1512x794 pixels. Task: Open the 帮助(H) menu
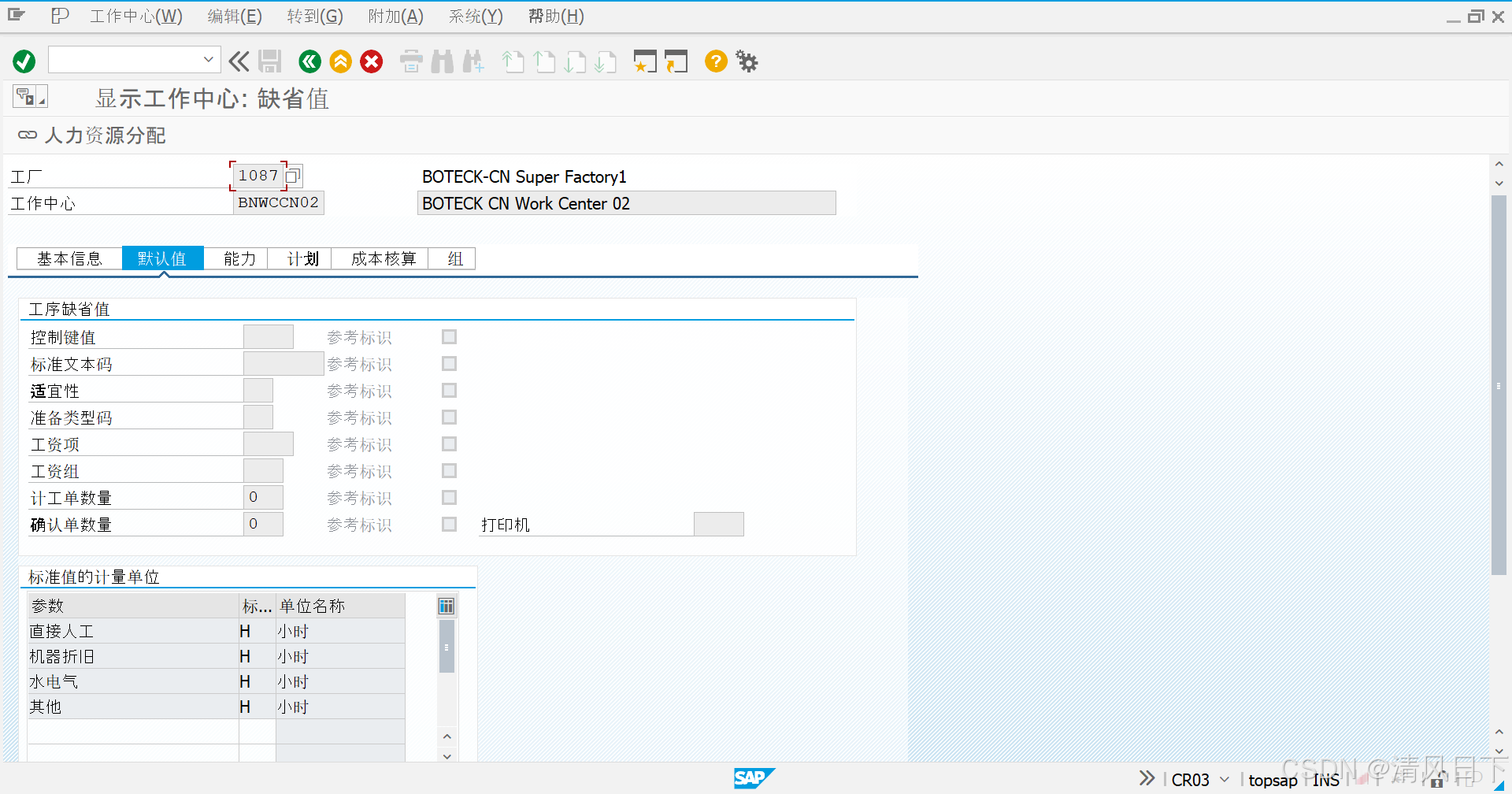point(556,16)
